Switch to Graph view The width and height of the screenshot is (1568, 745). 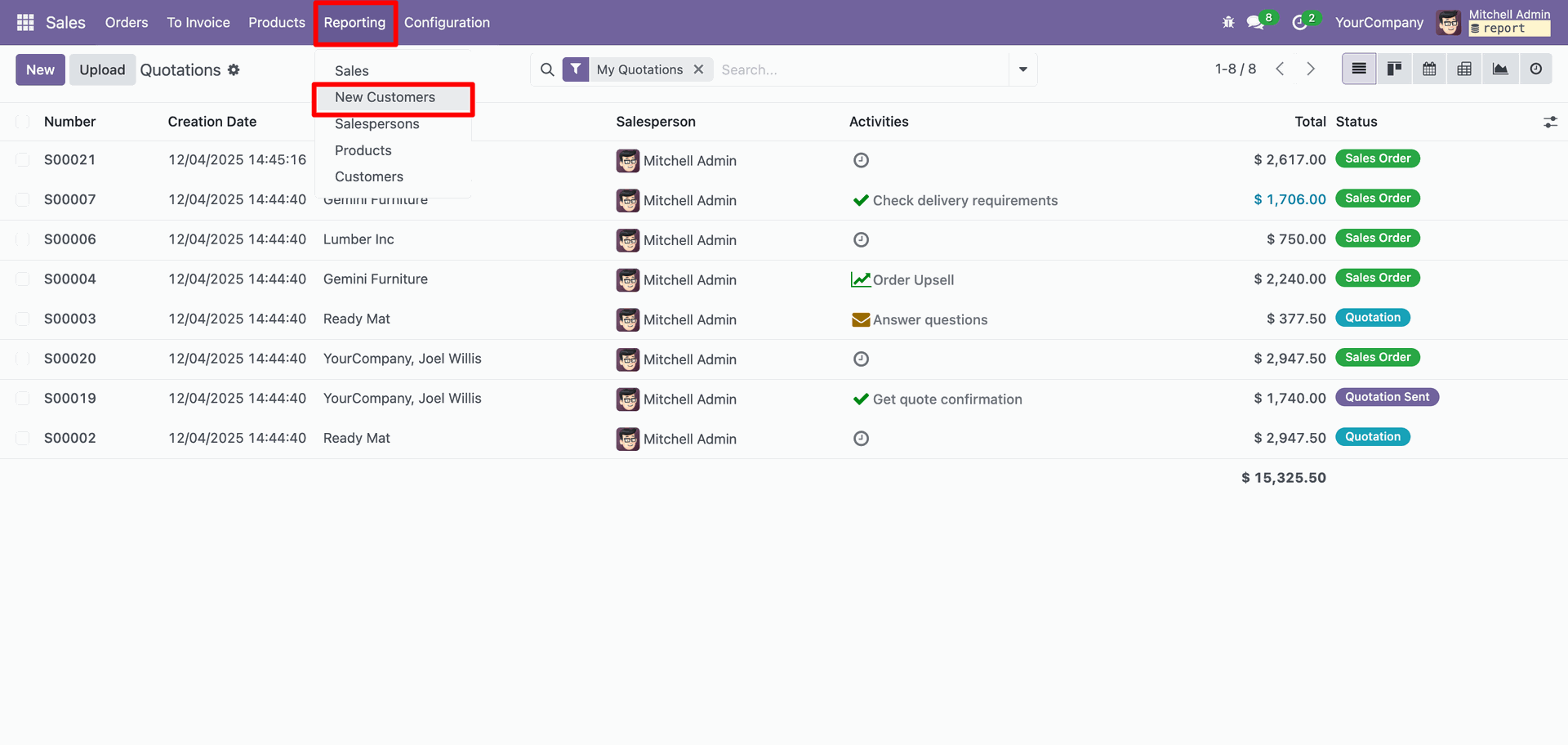tap(1500, 69)
